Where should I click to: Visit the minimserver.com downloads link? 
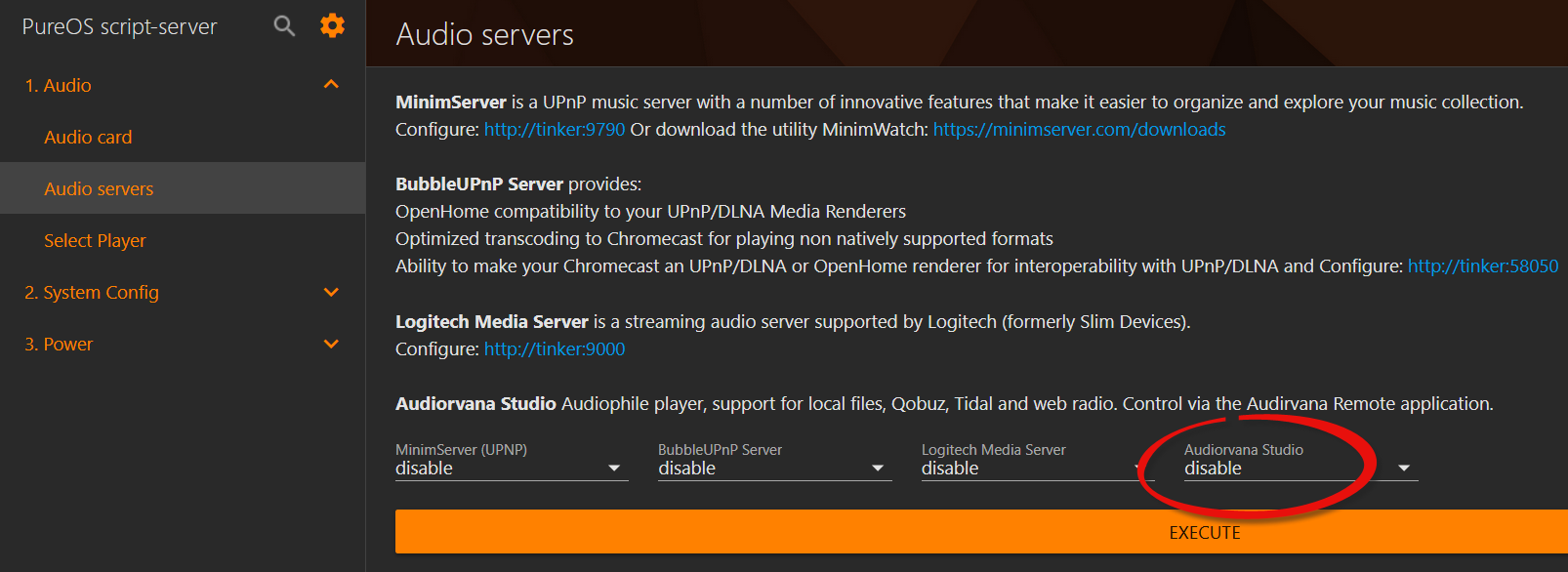1079,129
